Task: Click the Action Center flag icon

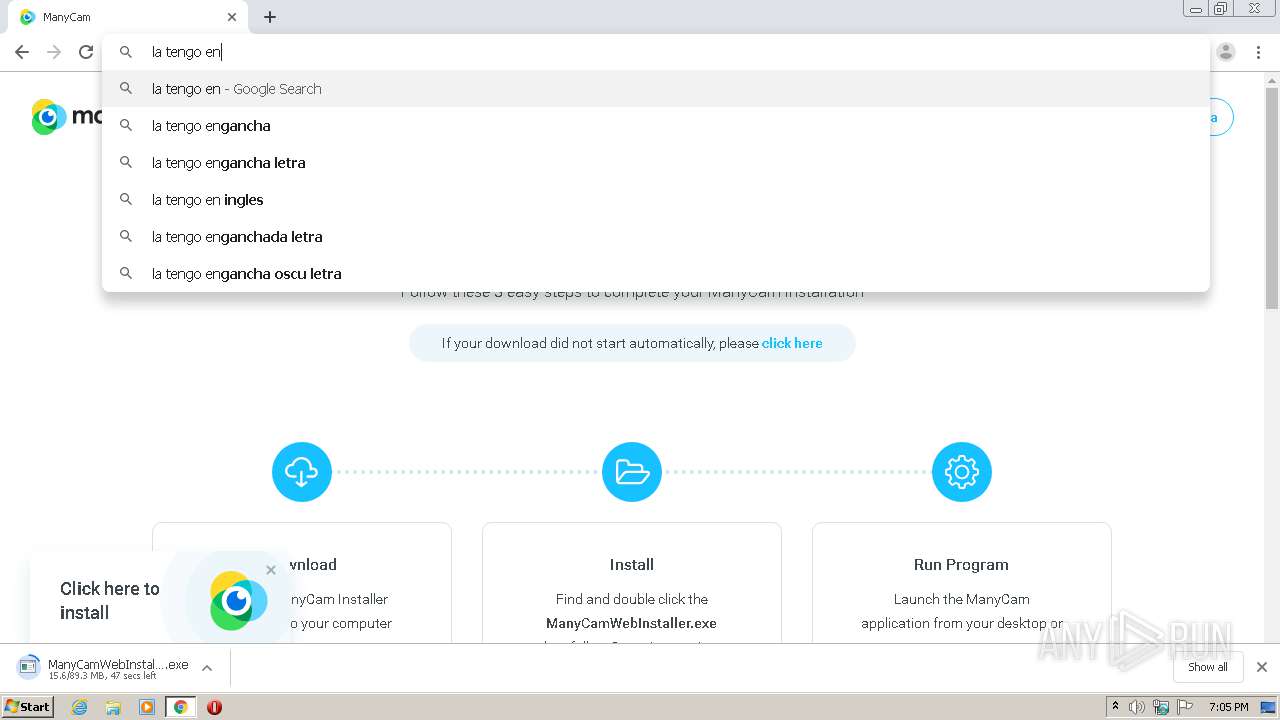Action: (x=1185, y=707)
